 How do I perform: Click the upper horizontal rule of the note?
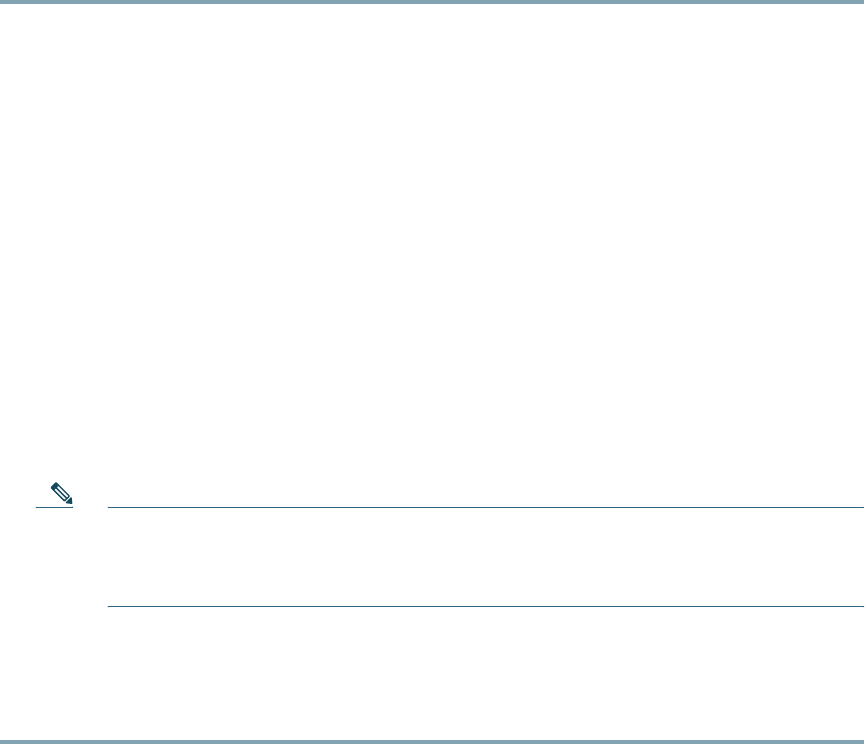pos(485,507)
